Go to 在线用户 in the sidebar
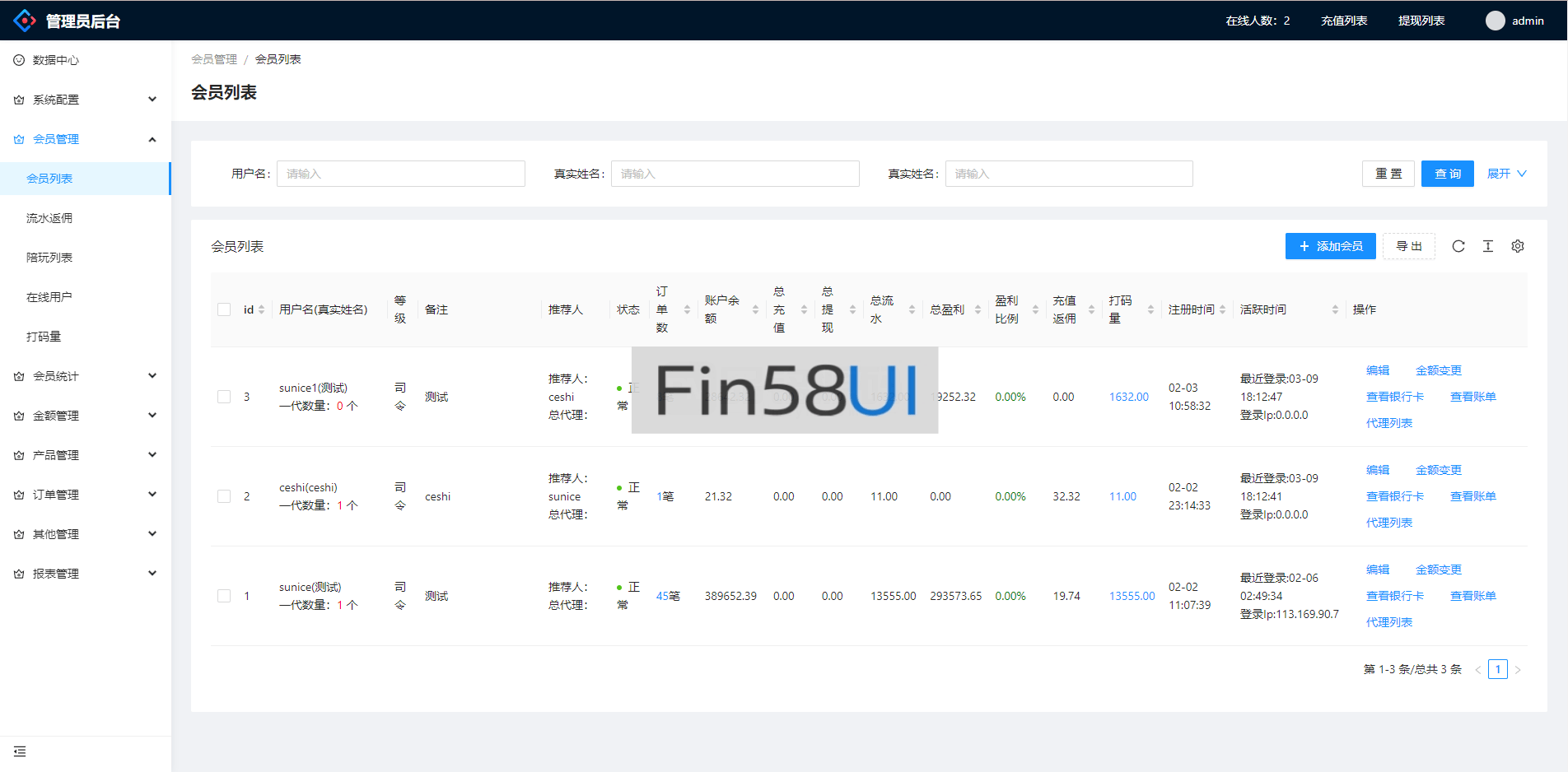This screenshot has width=1568, height=772. [49, 297]
